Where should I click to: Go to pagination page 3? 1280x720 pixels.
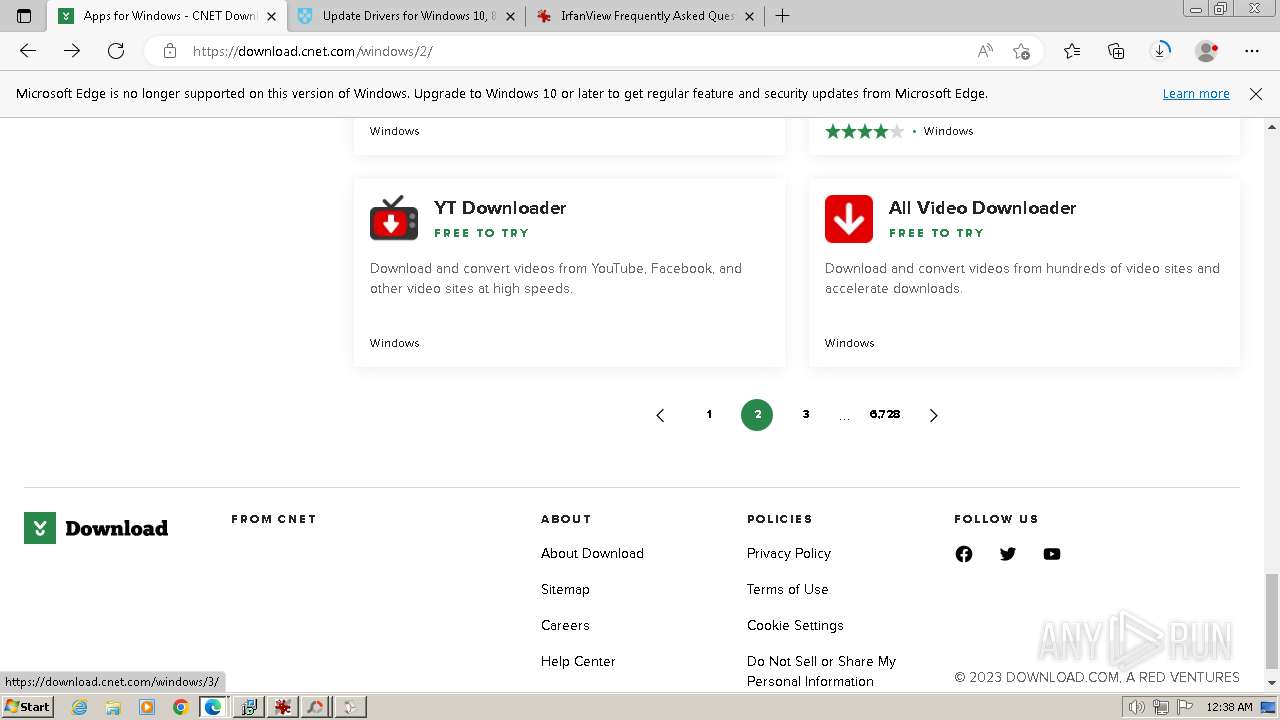[806, 414]
